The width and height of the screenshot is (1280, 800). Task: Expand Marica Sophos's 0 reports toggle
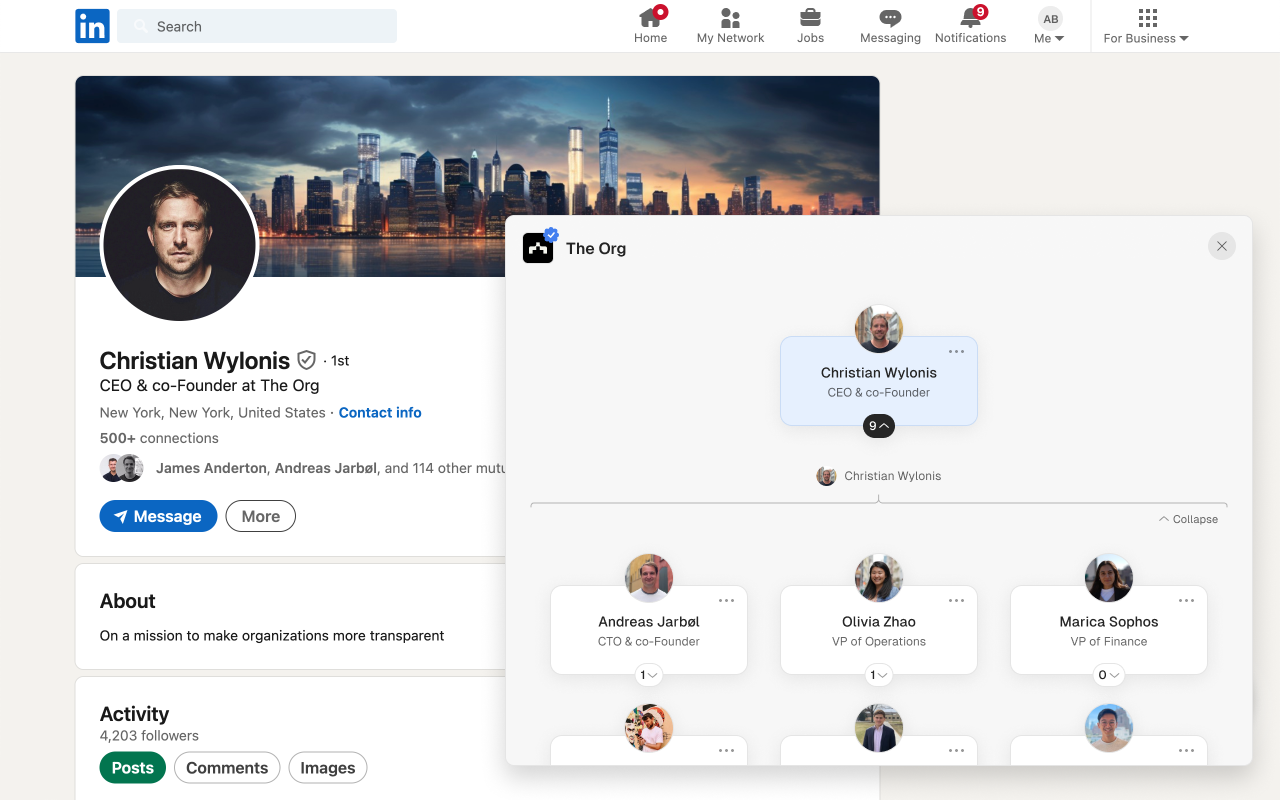pos(1109,675)
